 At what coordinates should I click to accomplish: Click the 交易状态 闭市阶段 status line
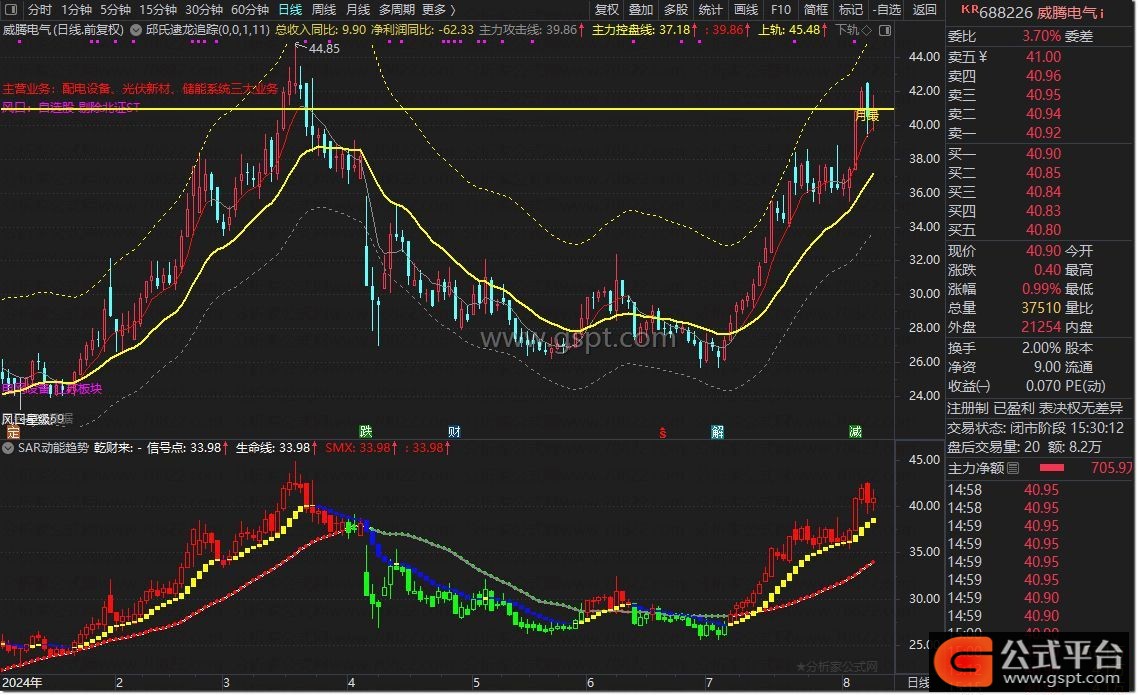coord(1035,428)
